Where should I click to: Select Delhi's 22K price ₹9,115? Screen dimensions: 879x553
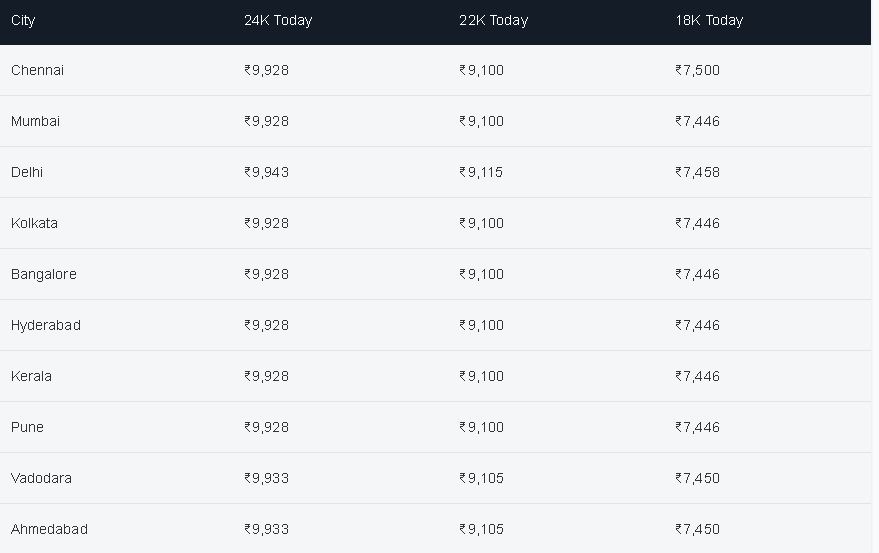coord(481,172)
